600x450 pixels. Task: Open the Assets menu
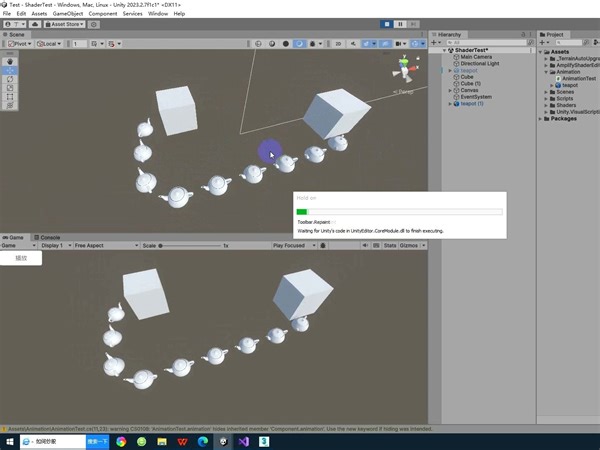coord(39,14)
